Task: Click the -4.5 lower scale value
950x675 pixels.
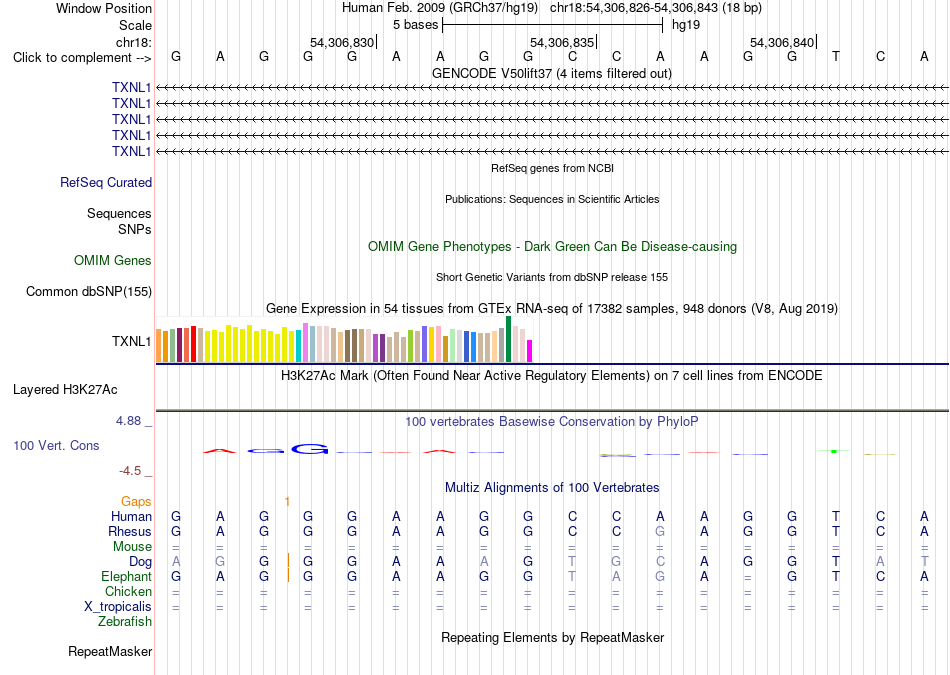Action: (x=130, y=471)
